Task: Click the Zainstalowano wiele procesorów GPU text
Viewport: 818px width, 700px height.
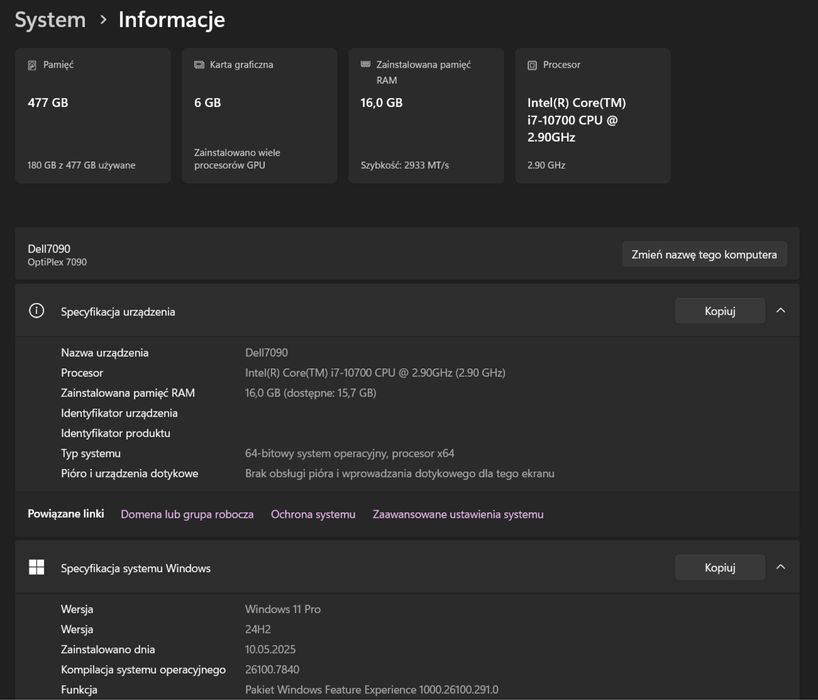Action: pos(237,159)
